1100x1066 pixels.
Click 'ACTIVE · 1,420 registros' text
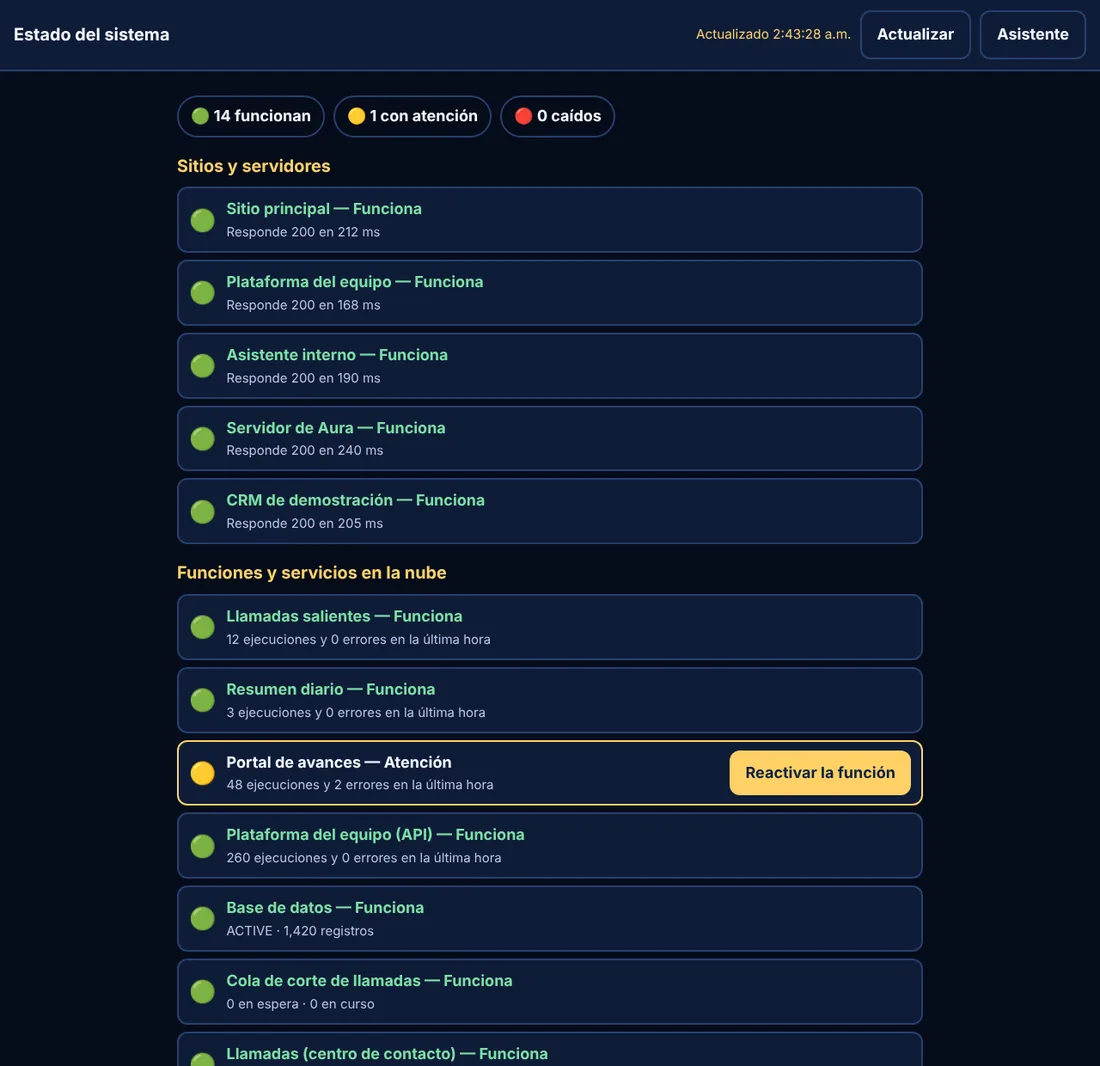click(x=300, y=931)
